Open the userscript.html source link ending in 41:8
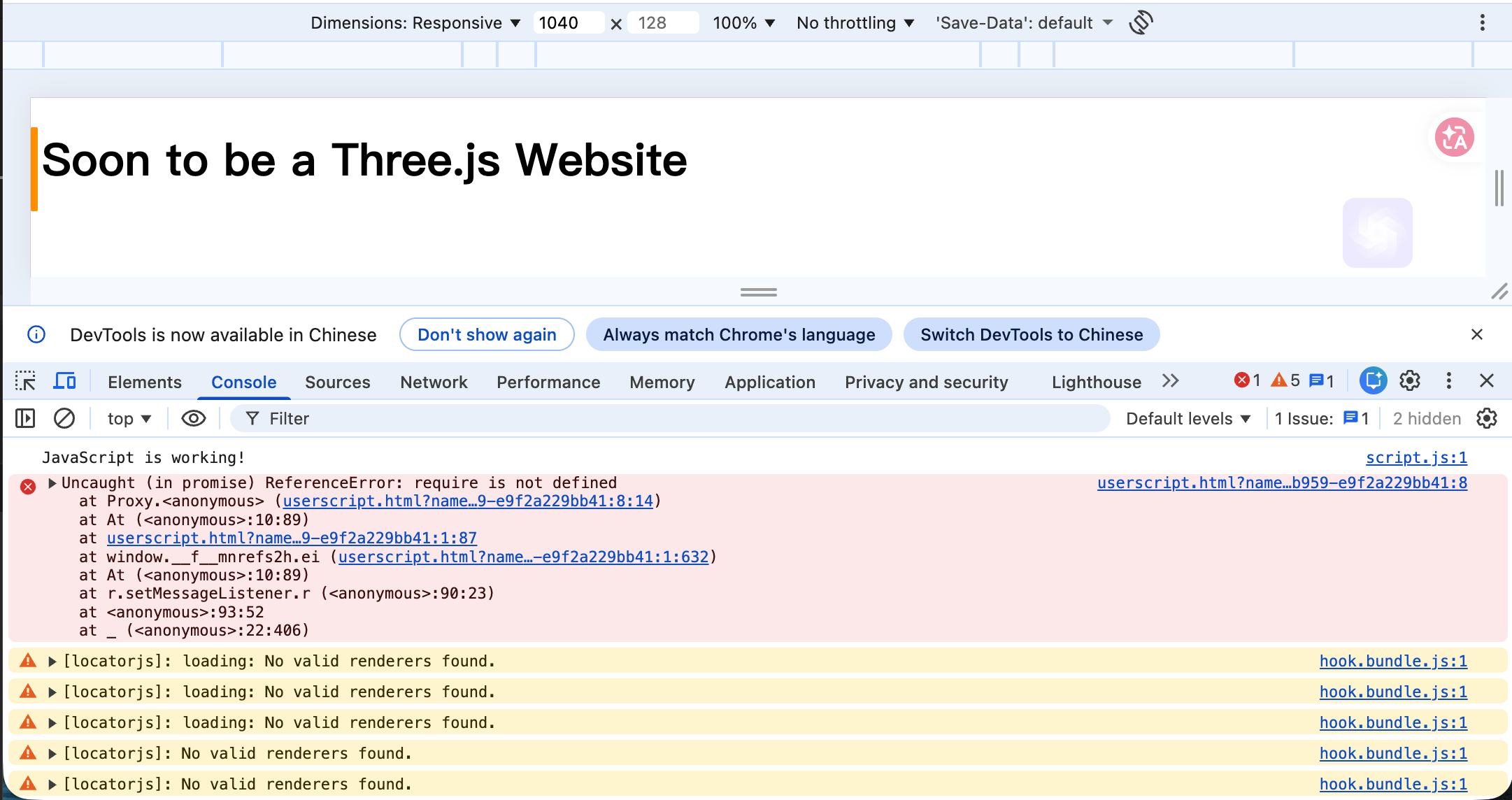 tap(1282, 483)
